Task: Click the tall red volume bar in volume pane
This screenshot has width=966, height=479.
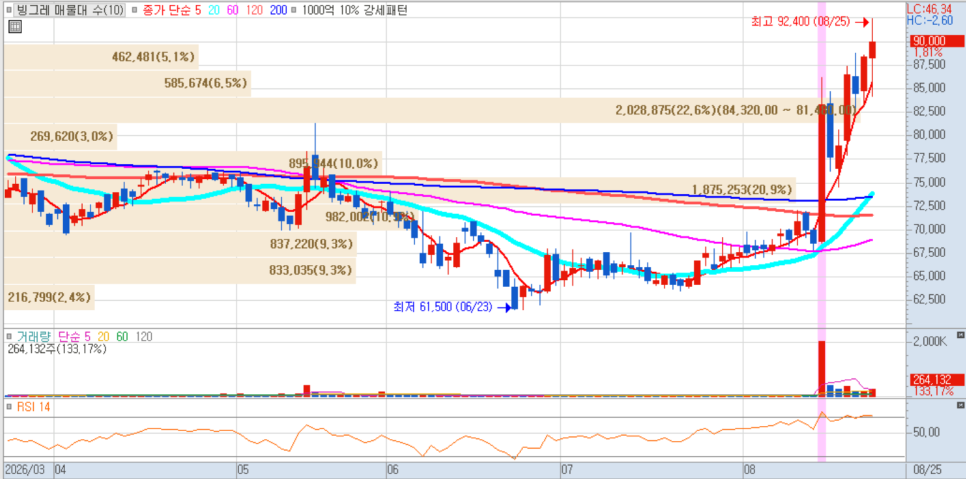Action: click(821, 368)
